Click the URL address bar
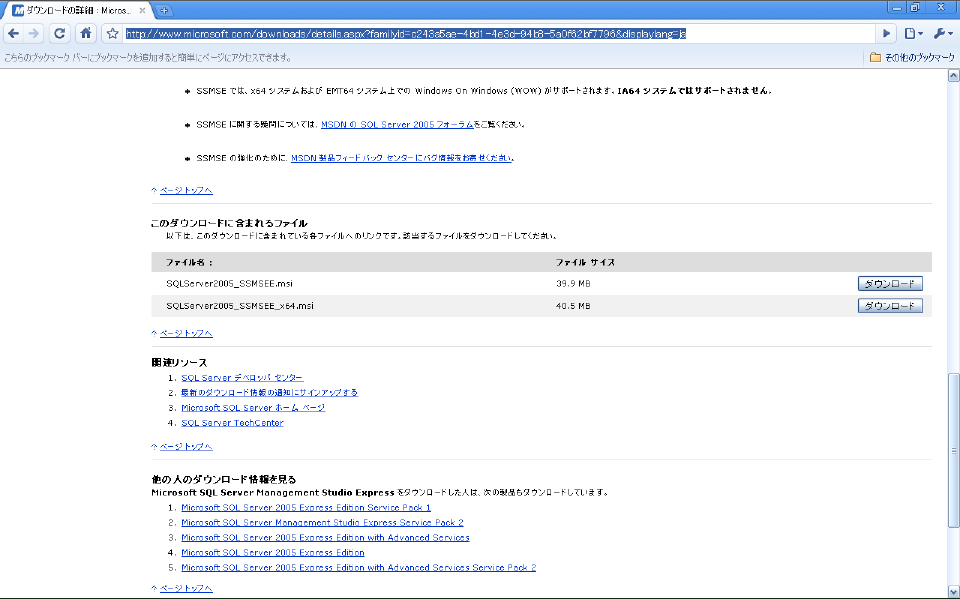The width and height of the screenshot is (960, 599). pos(499,34)
